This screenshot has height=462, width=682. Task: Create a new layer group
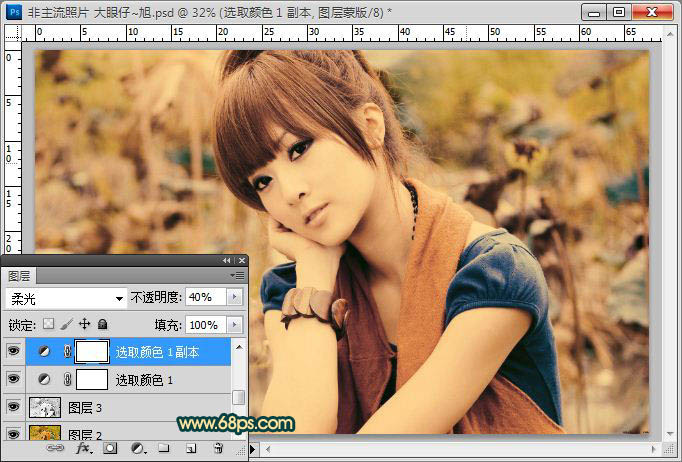[163, 449]
